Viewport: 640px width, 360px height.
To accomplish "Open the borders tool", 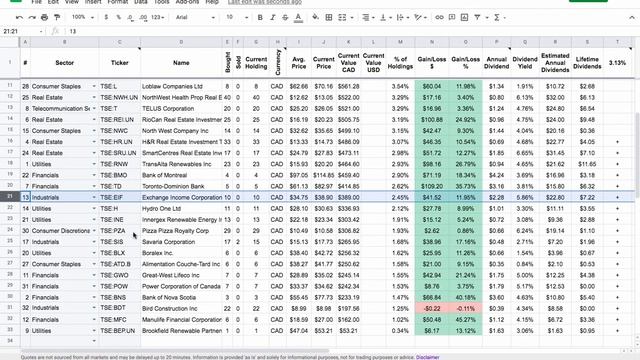I will (x=329, y=18).
